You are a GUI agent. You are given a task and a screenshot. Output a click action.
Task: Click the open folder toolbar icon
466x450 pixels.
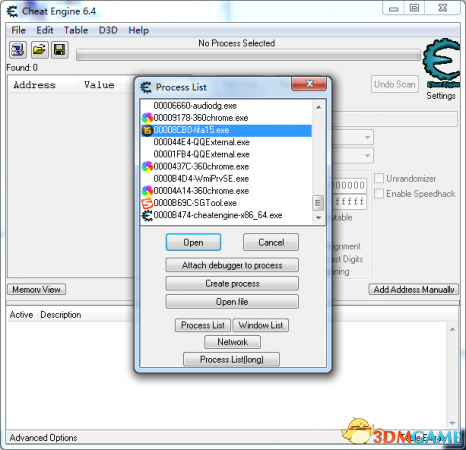point(39,50)
